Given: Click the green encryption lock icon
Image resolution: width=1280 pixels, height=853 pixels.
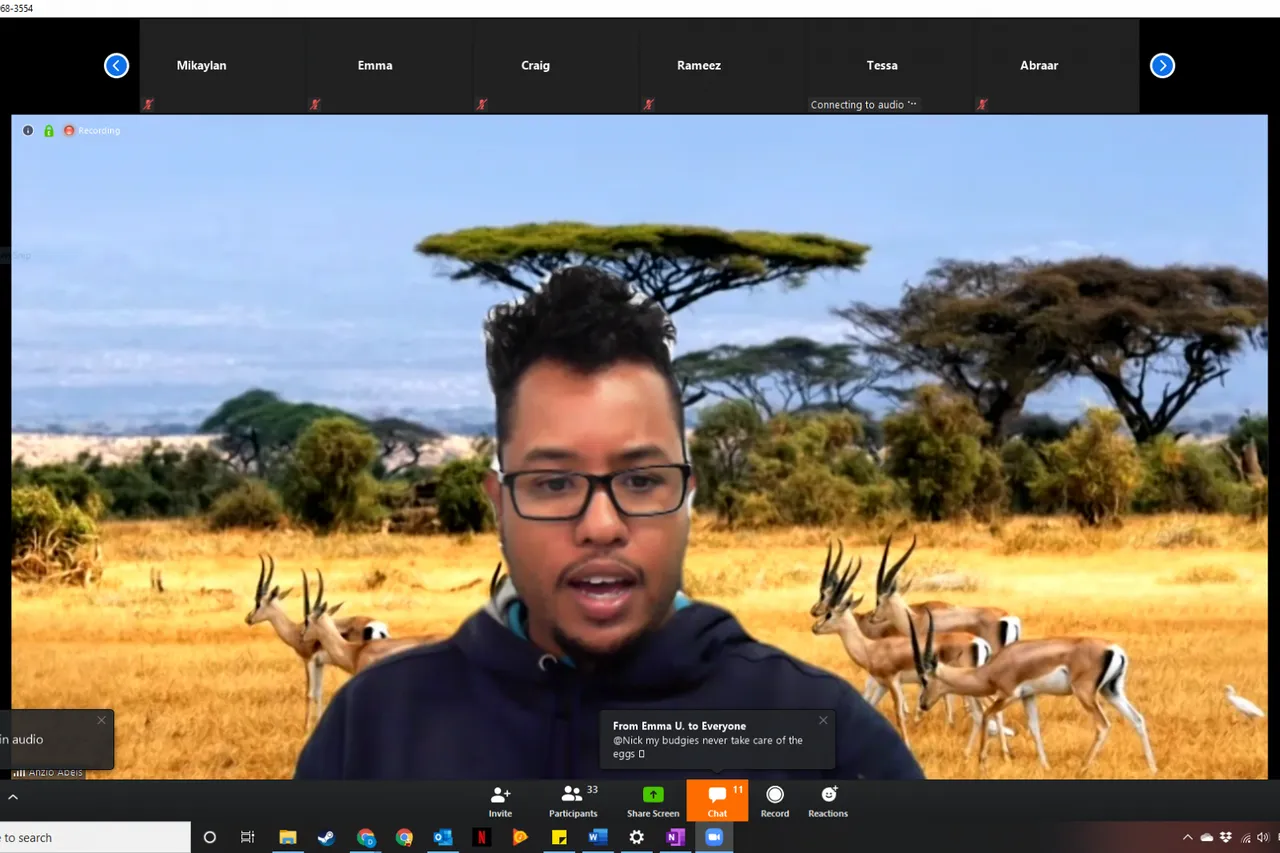Looking at the screenshot, I should 48,131.
